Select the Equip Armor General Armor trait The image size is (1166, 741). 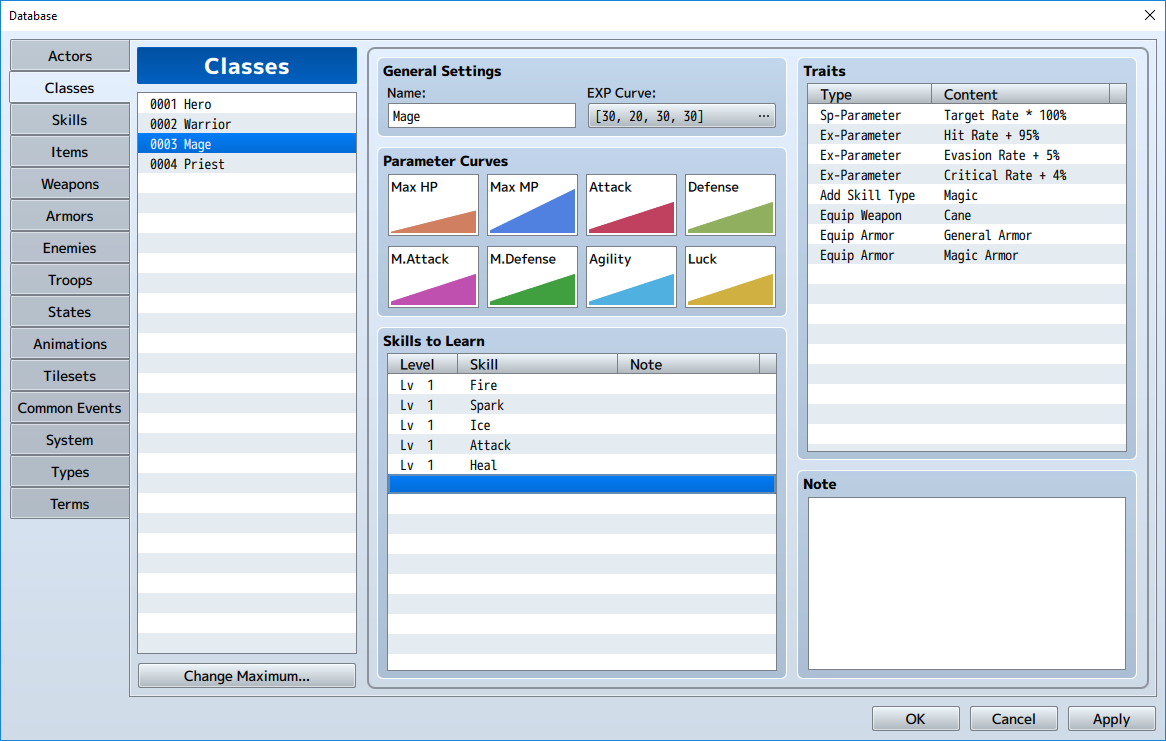click(967, 235)
